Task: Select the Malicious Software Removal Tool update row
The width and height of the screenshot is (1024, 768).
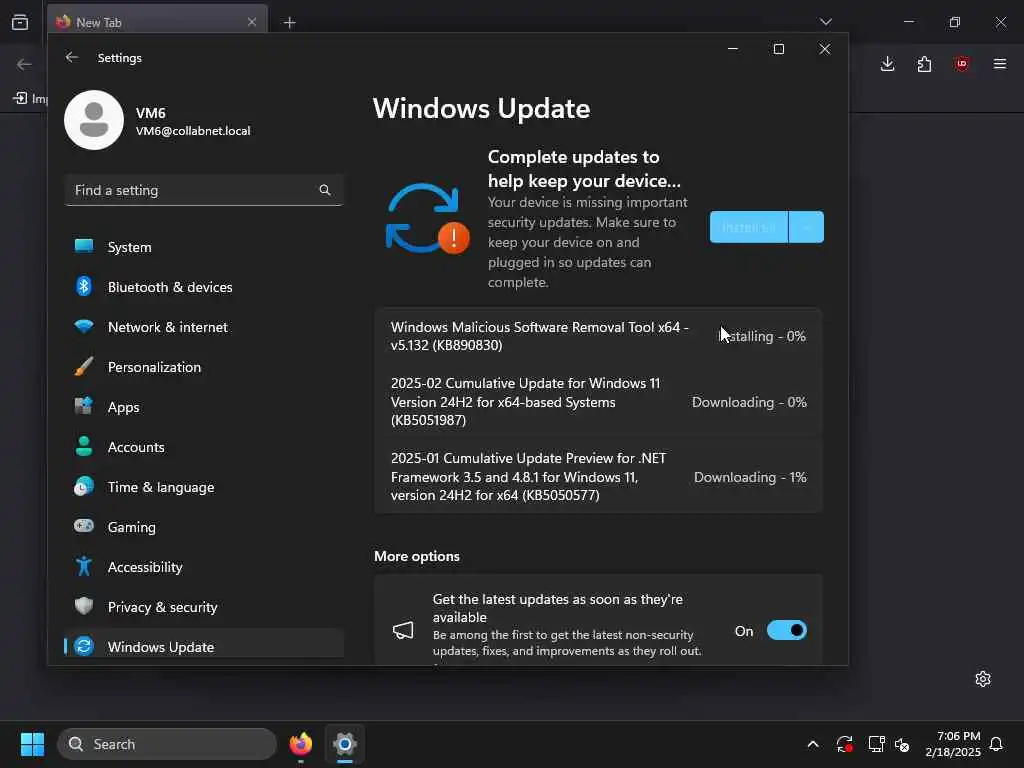Action: [x=598, y=336]
